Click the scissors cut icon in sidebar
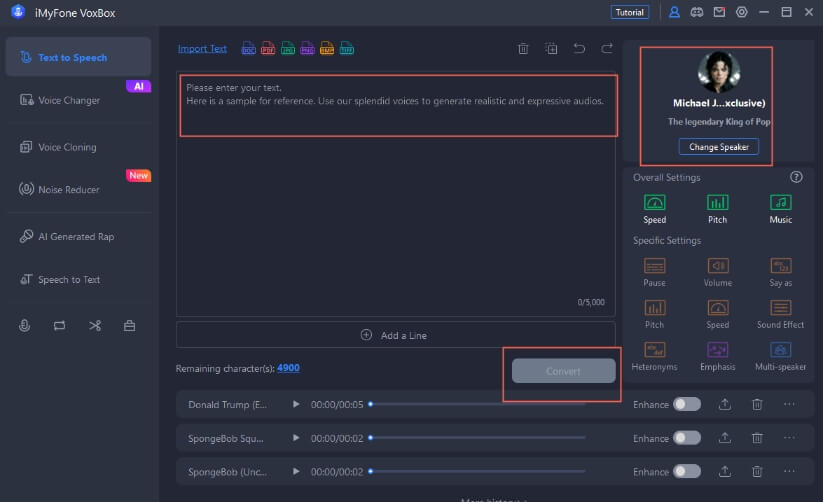Screen dimensions: 823x502 94,326
